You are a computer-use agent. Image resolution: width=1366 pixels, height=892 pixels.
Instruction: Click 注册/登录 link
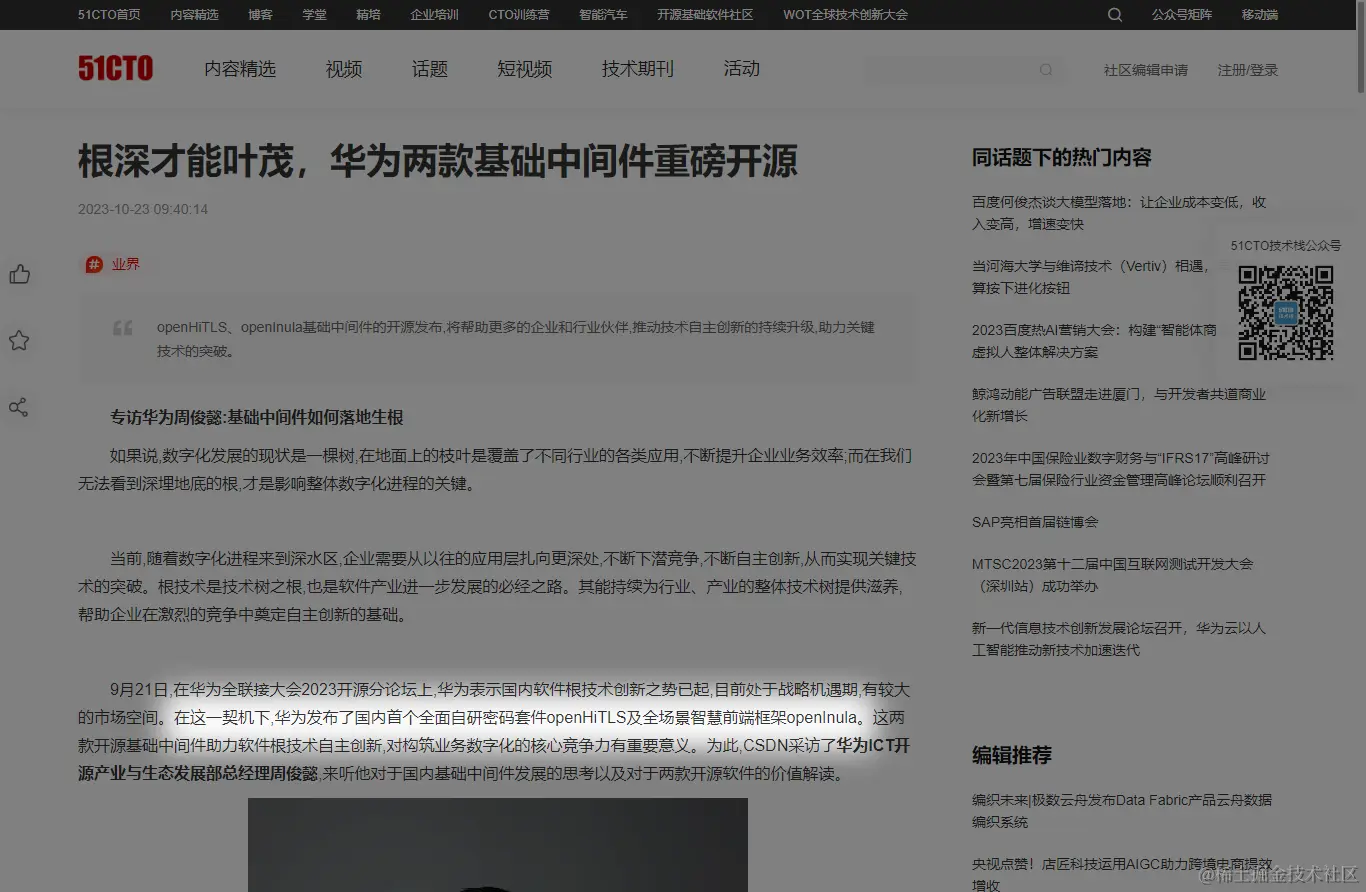coord(1247,70)
